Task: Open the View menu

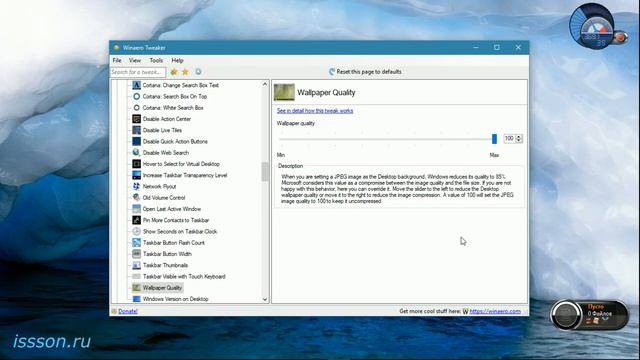Action: click(135, 60)
